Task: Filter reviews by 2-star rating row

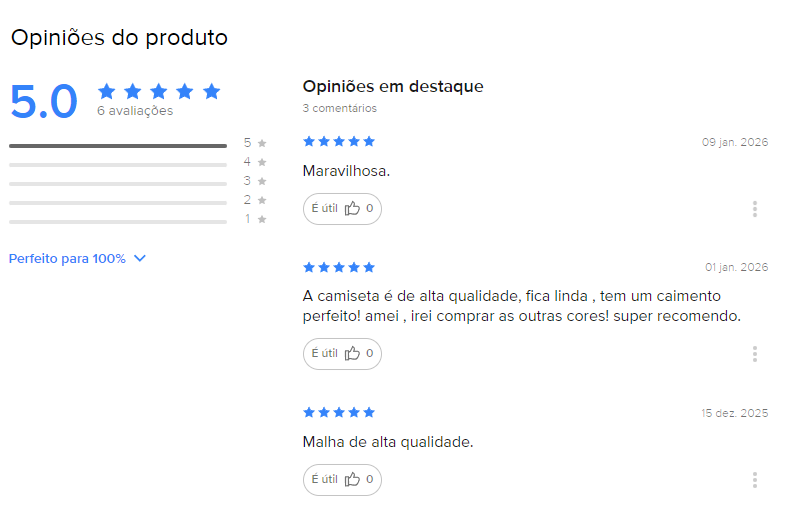Action: (x=118, y=202)
